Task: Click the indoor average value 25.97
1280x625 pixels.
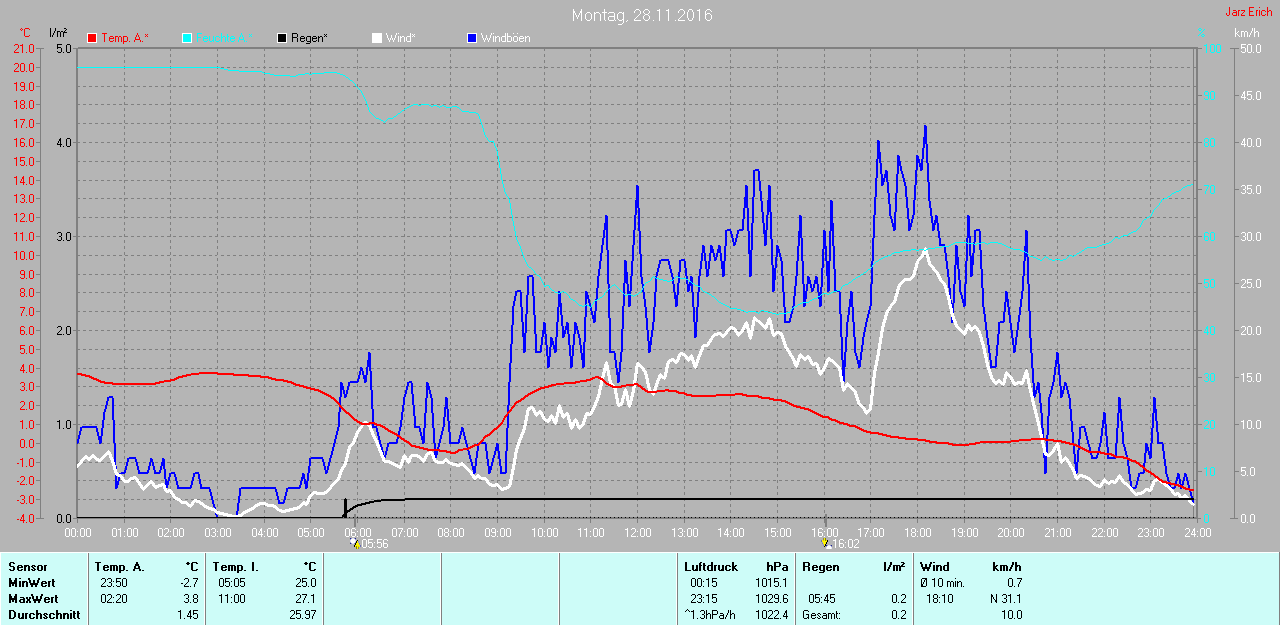Action: [x=302, y=614]
